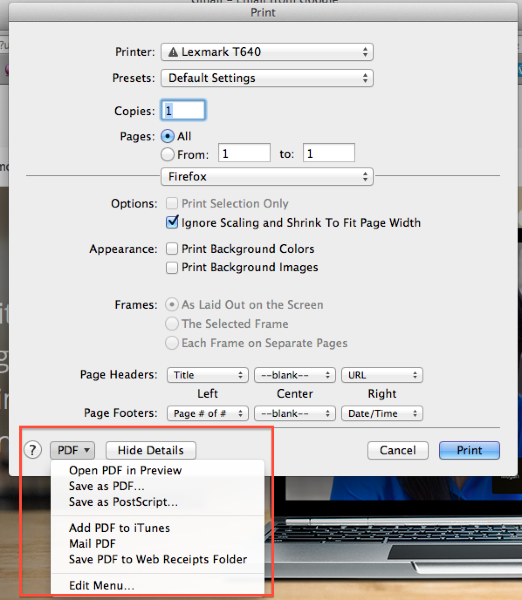Click the 'to' page number field

[x=329, y=153]
